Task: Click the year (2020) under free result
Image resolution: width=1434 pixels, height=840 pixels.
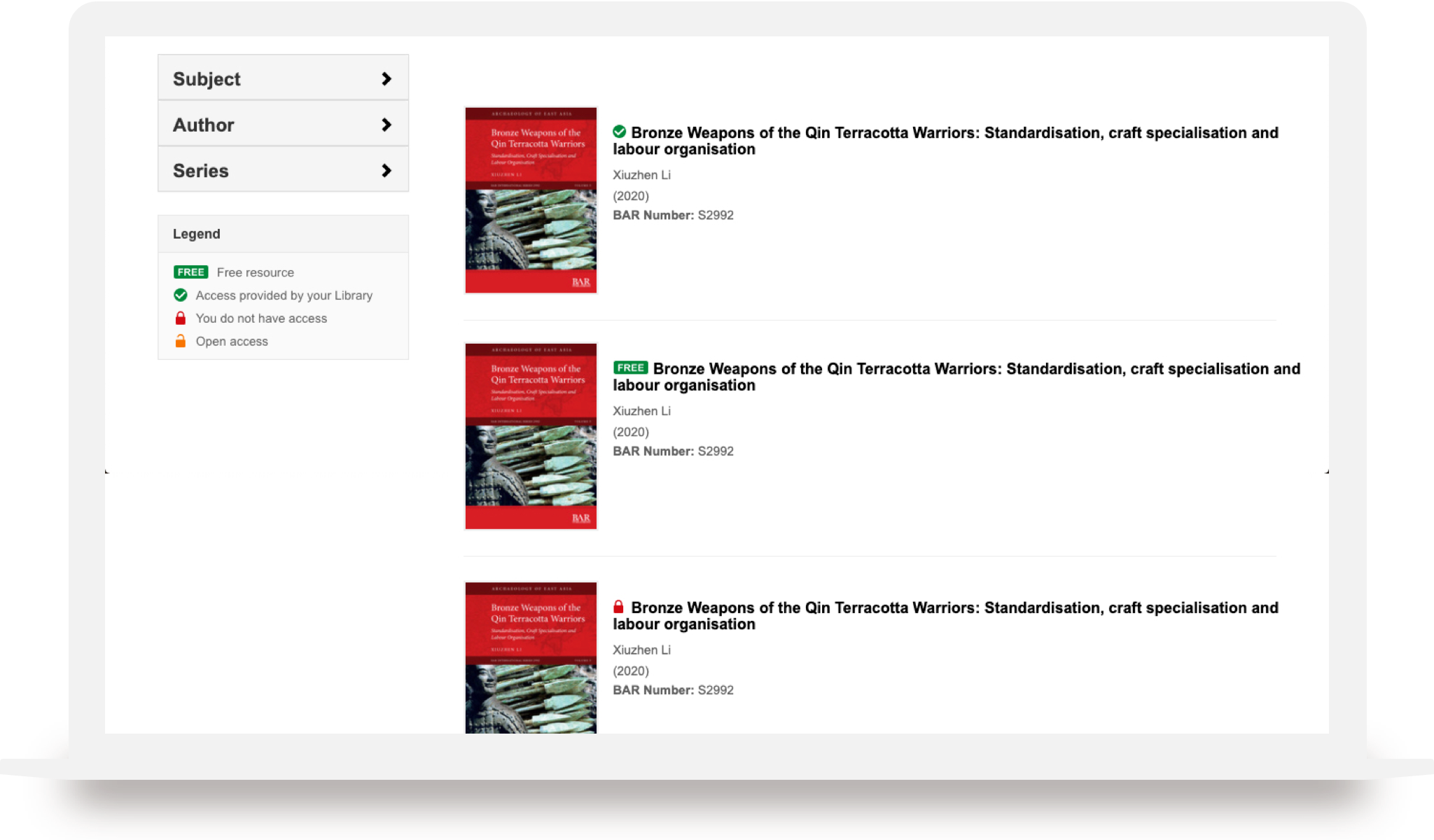Action: click(631, 432)
